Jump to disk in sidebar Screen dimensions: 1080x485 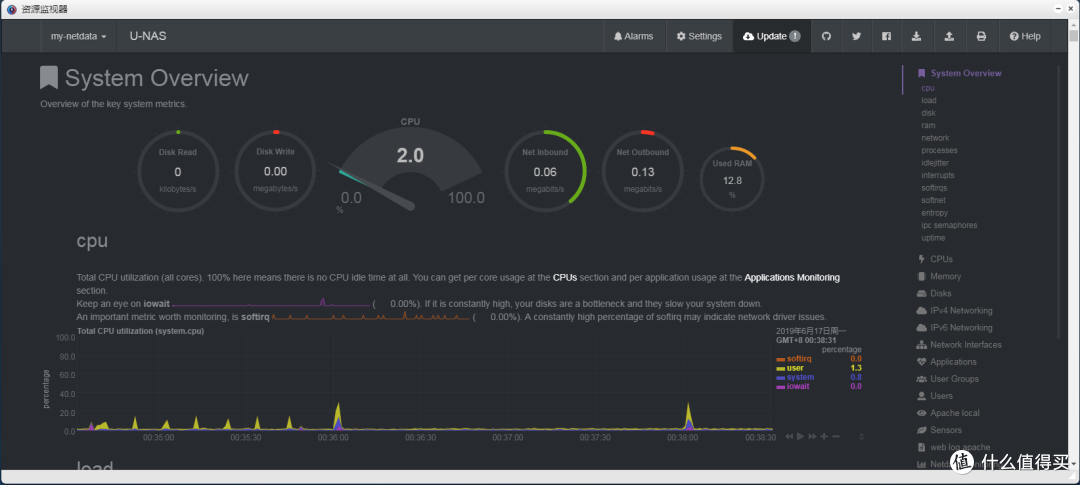[x=928, y=113]
